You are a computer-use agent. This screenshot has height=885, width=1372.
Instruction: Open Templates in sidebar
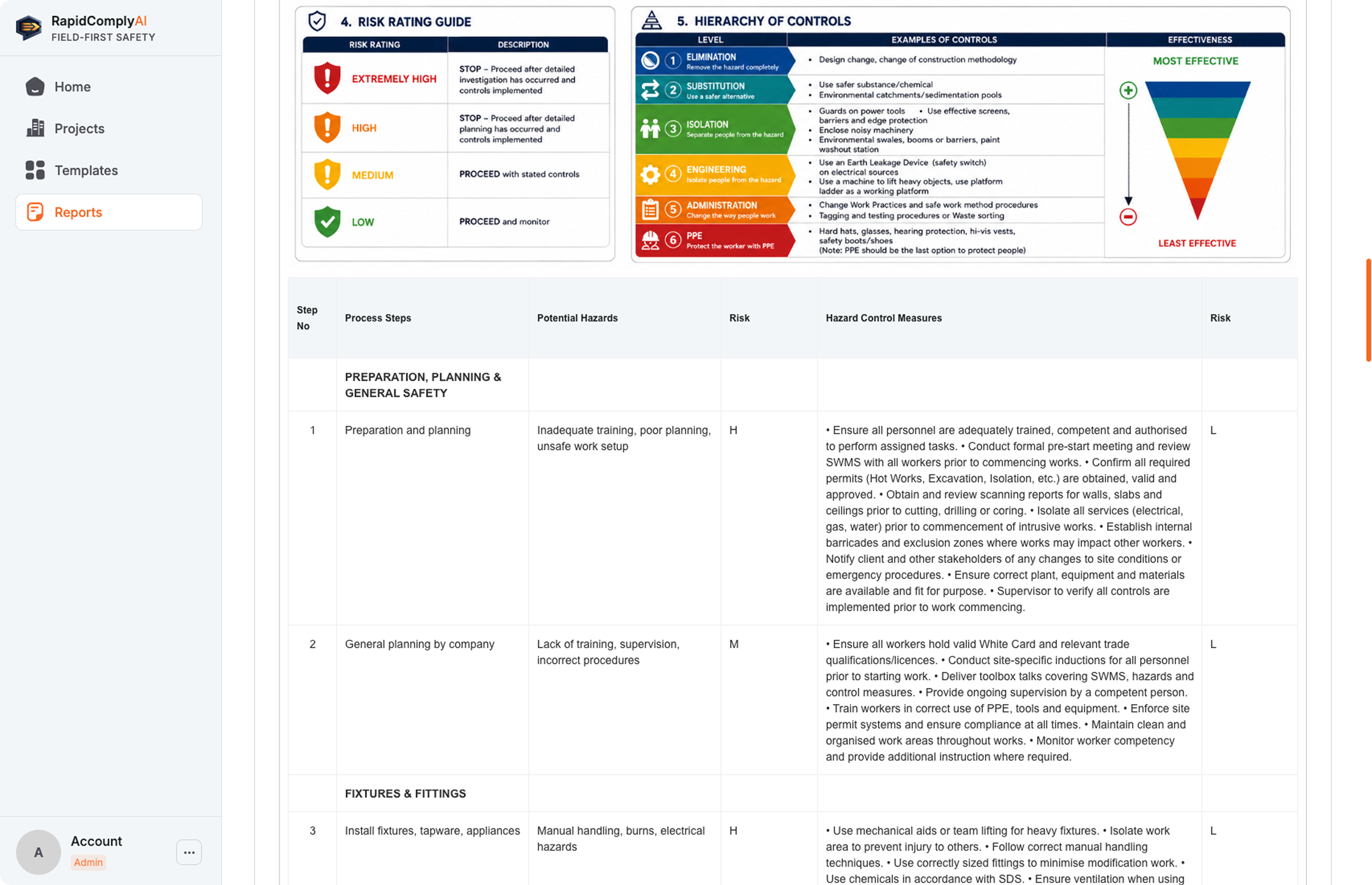109,170
